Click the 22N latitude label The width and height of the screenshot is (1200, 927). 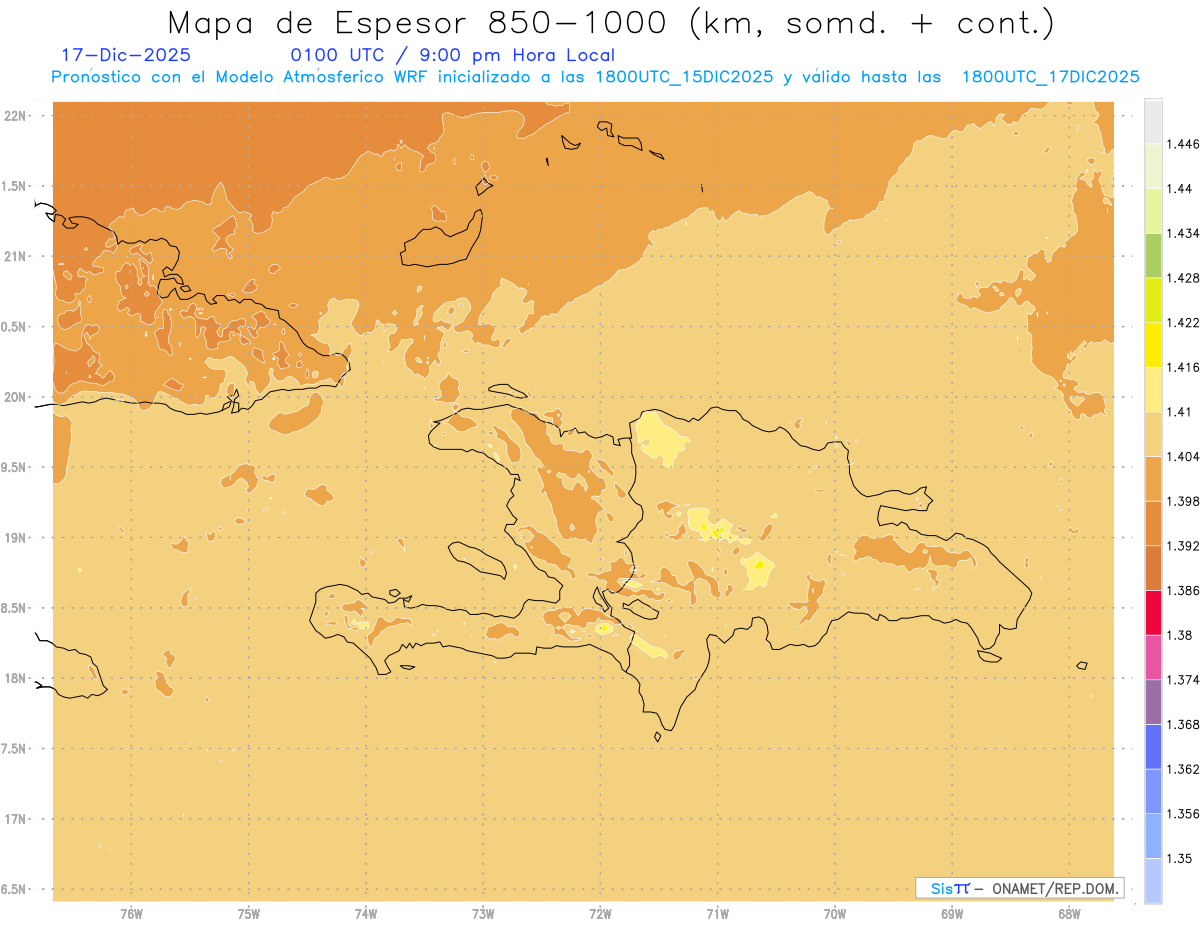tap(17, 115)
